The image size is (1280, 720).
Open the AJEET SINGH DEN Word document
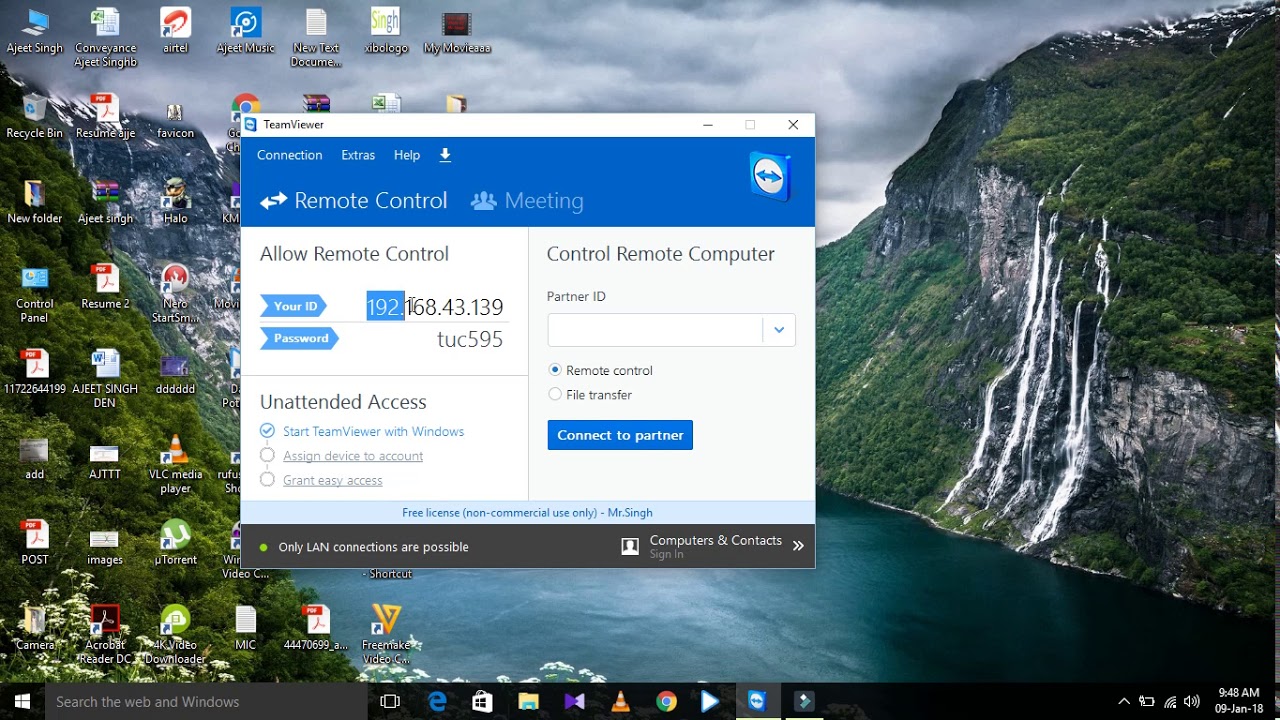coord(105,379)
